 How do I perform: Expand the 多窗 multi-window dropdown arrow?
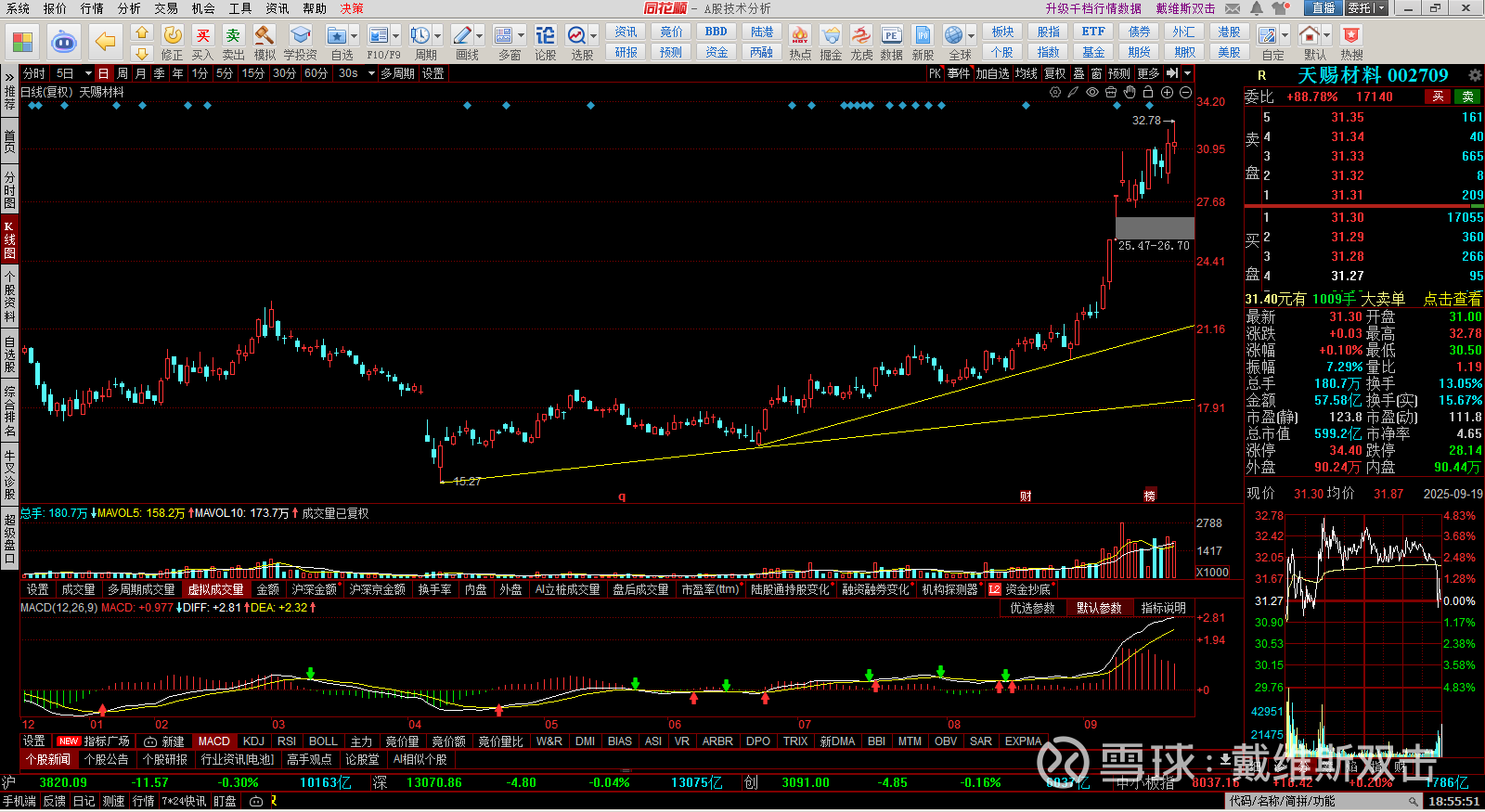tap(521, 35)
